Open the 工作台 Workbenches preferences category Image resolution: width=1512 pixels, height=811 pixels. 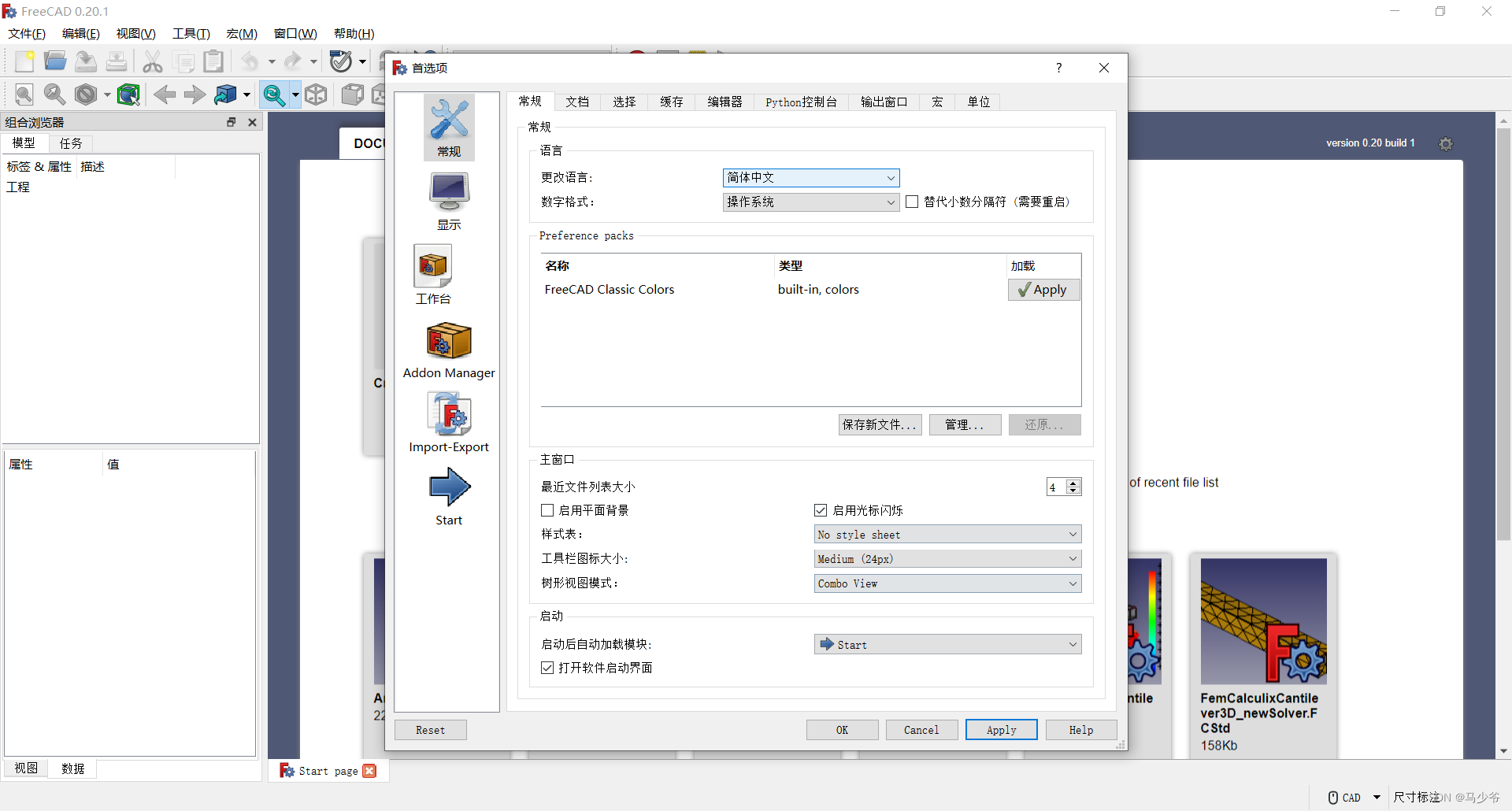tap(433, 275)
